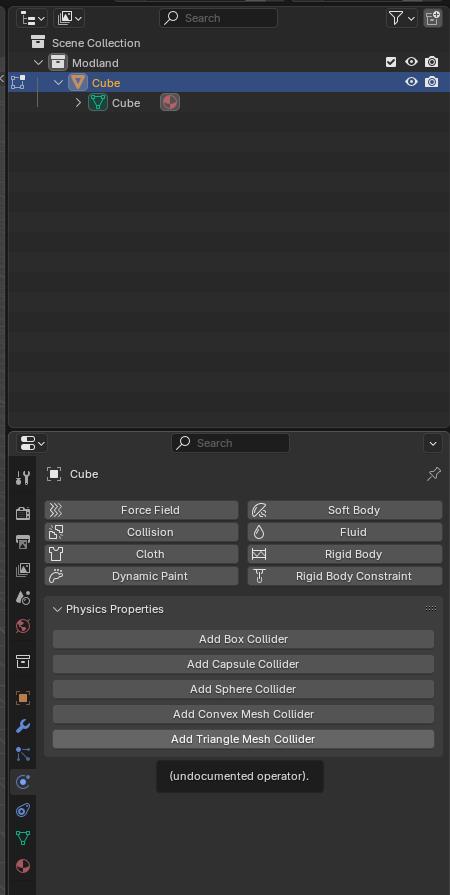This screenshot has width=450, height=895.
Task: Toggle Modland exclude-from-view-layer checkbox
Action: point(391,62)
